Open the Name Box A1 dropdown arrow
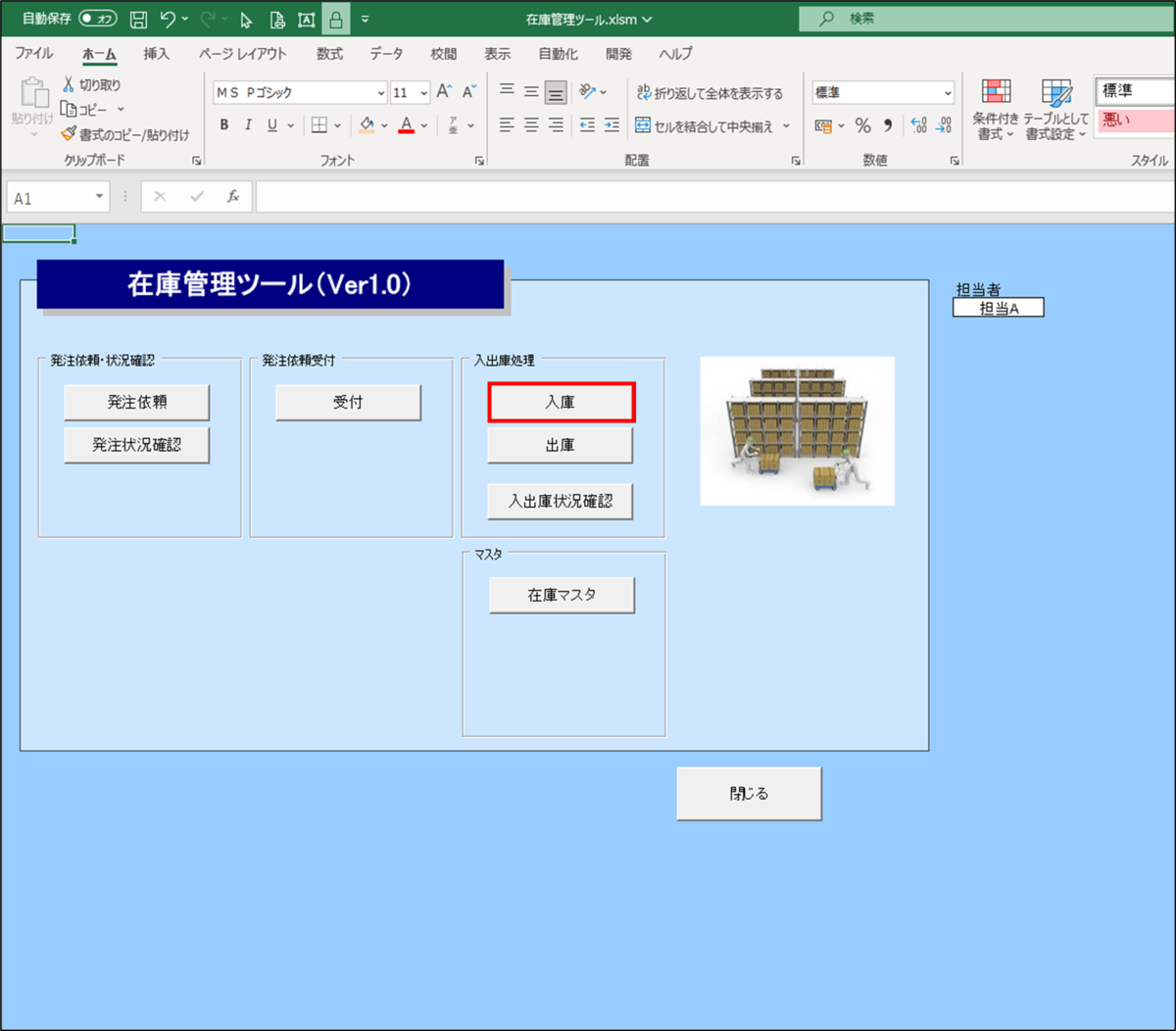The image size is (1176, 1031). pos(99,197)
